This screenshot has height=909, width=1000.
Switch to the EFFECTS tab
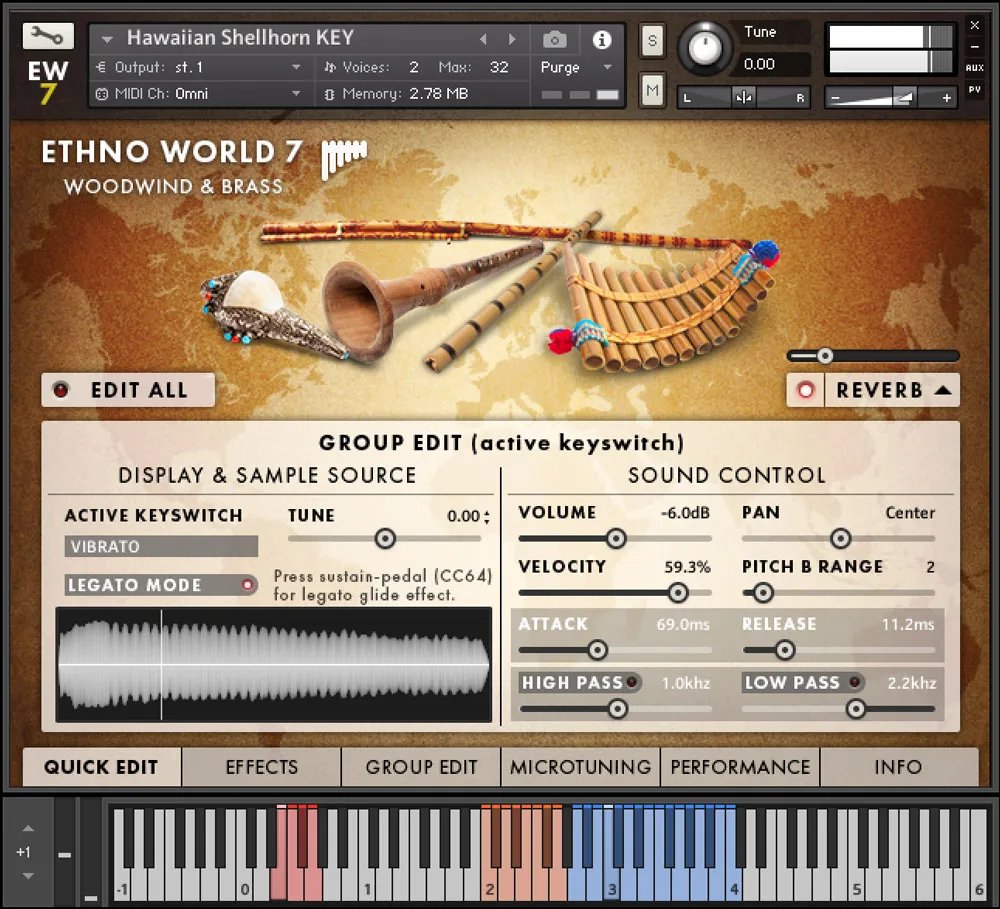(261, 767)
